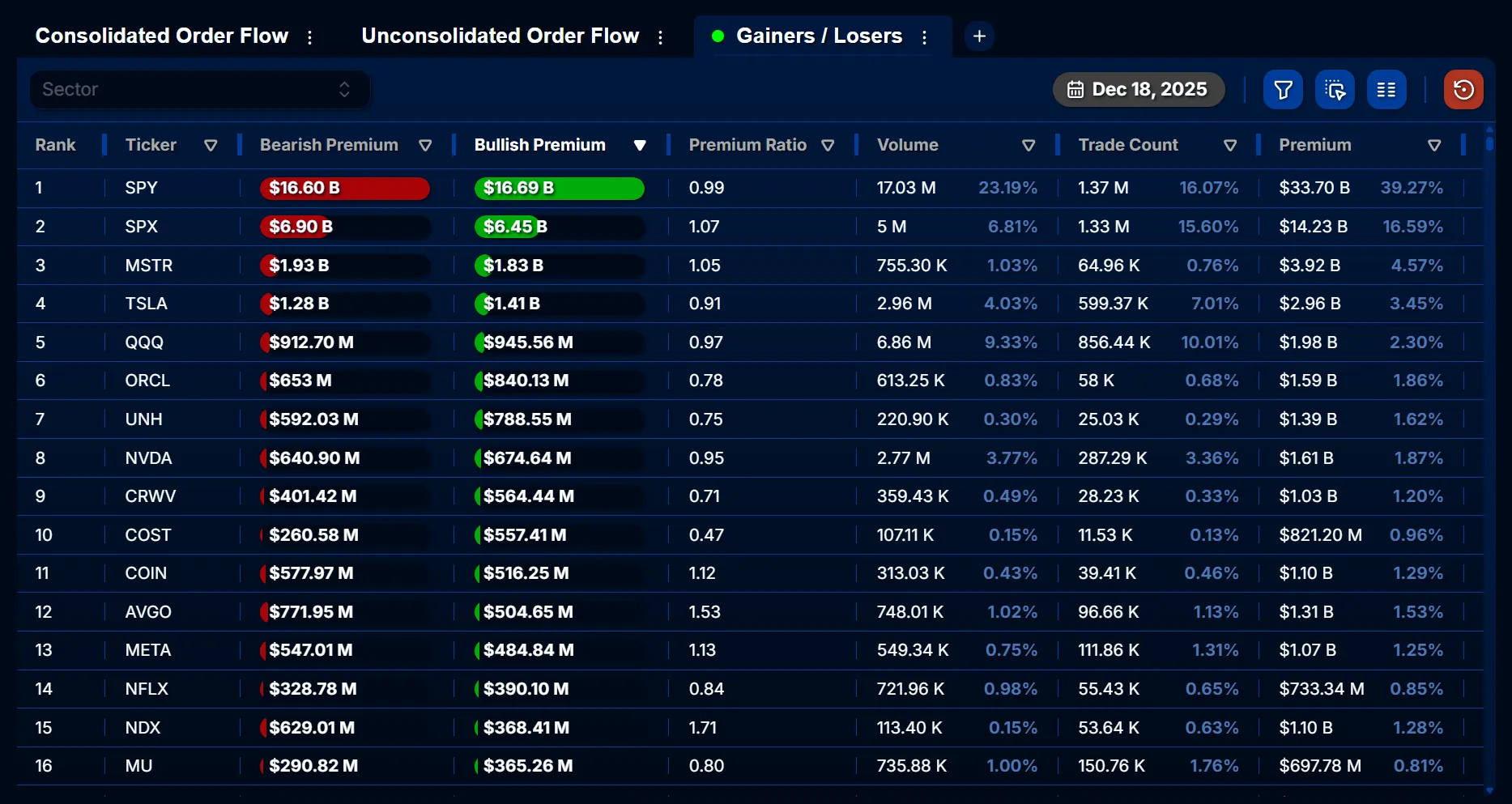Switch to Consolidated Order Flow tab
The width and height of the screenshot is (1512, 804).
click(x=162, y=36)
